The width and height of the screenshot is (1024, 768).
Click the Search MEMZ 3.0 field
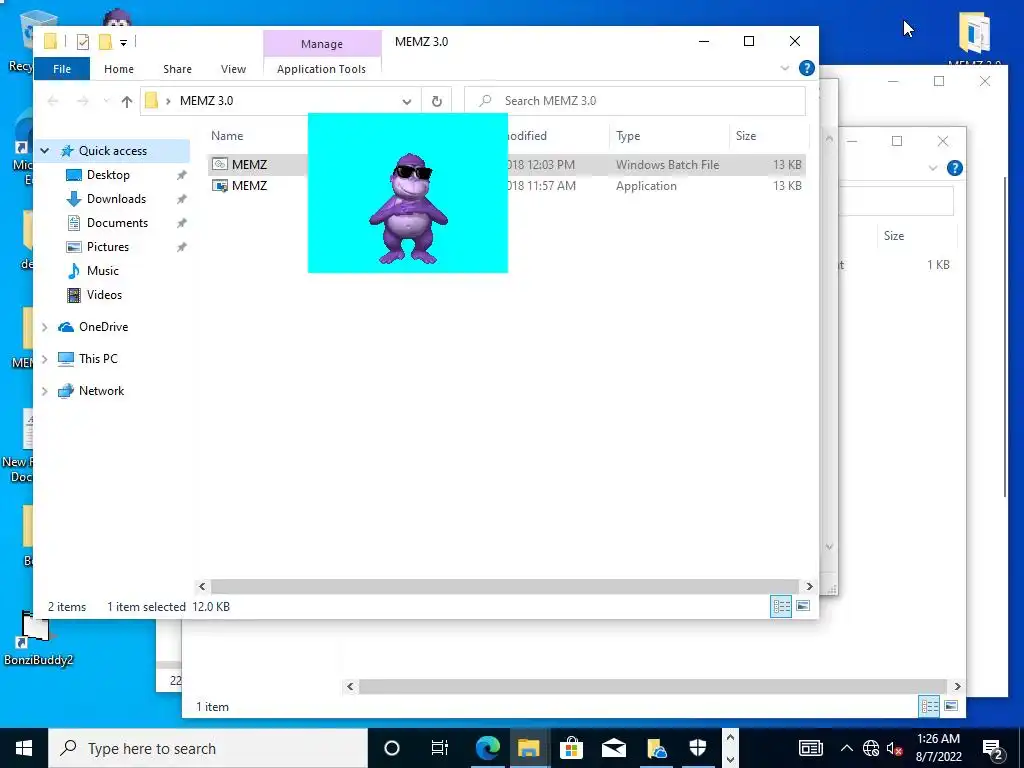pyautogui.click(x=635, y=101)
